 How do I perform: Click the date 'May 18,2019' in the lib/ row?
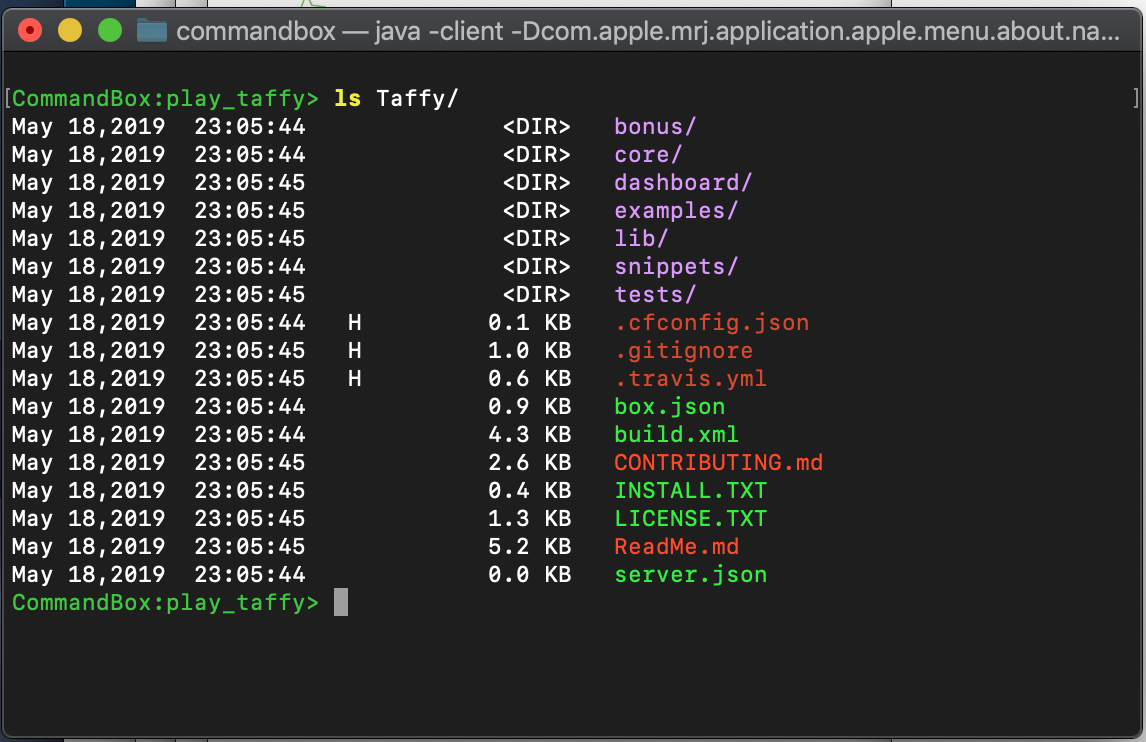[x=88, y=238]
